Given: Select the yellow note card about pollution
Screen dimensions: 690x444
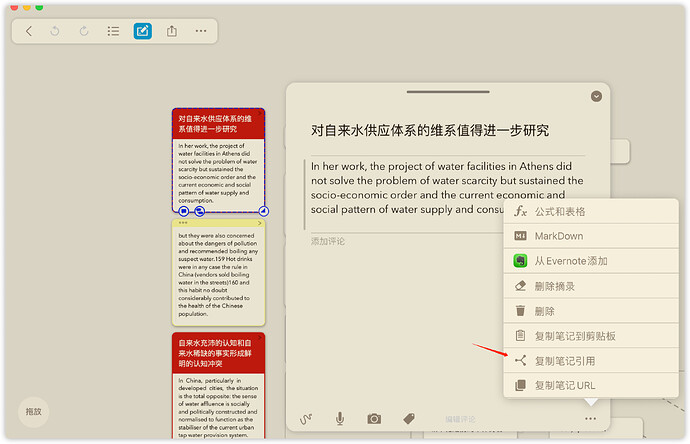Looking at the screenshot, I should pos(219,273).
